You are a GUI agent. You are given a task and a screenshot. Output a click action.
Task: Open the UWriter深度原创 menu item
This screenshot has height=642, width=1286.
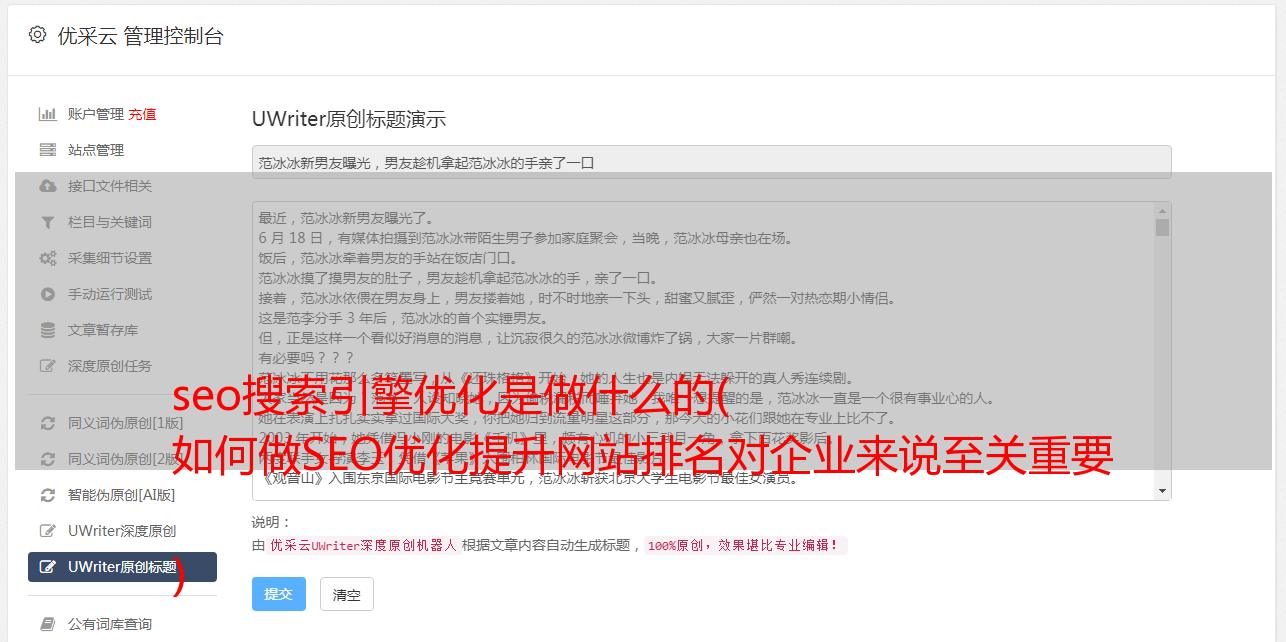122,531
